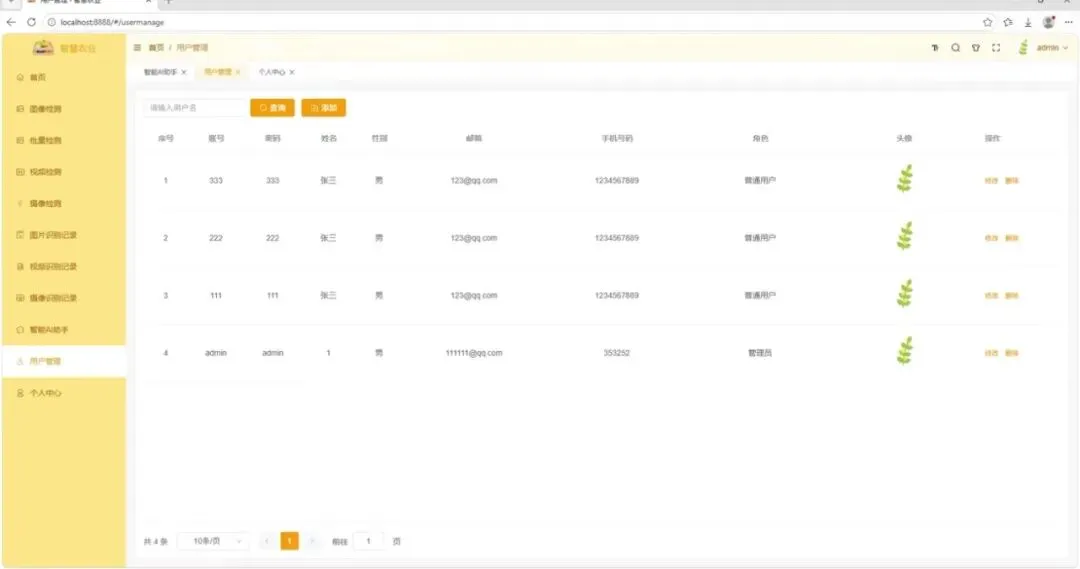Click 删除 for the account 333 row
This screenshot has width=1080, height=569.
1012,180
